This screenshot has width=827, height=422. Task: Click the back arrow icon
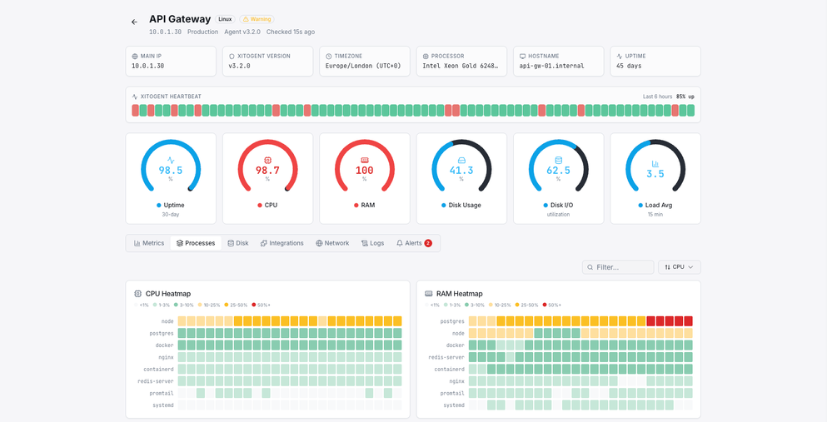(x=134, y=22)
